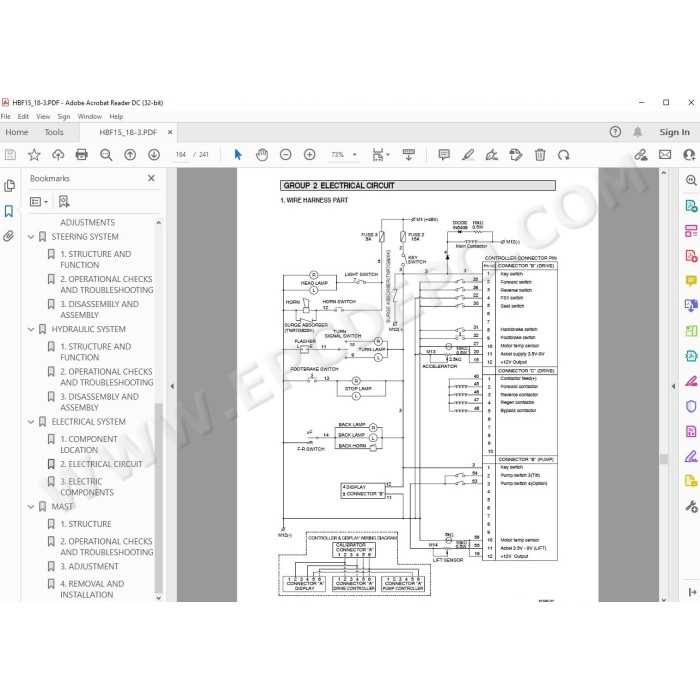Viewport: 700px width, 700px height.
Task: Collapse the STEERING SYSTEM bookmark
Action: (31, 237)
